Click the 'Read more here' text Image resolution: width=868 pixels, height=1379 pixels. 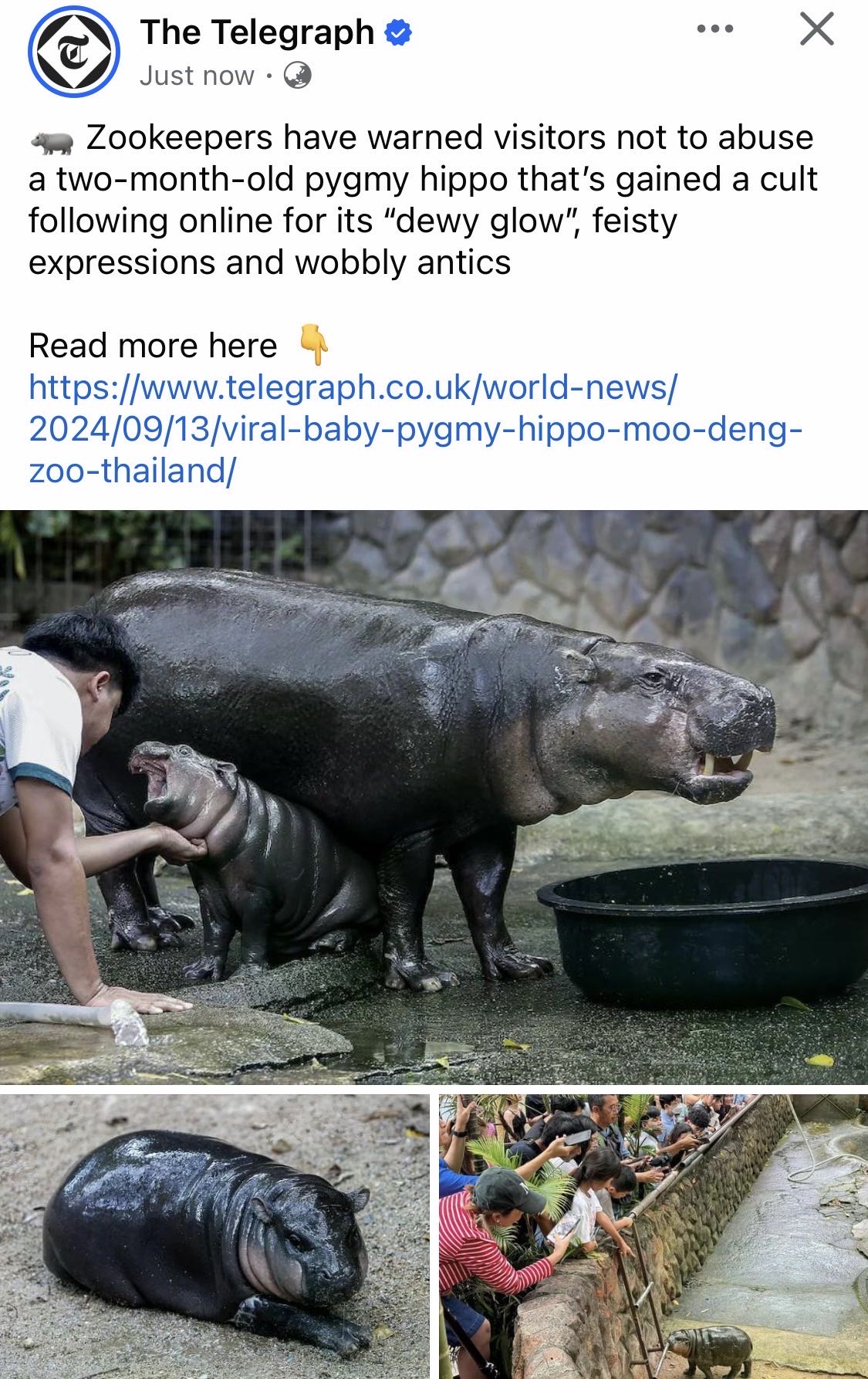(x=153, y=346)
